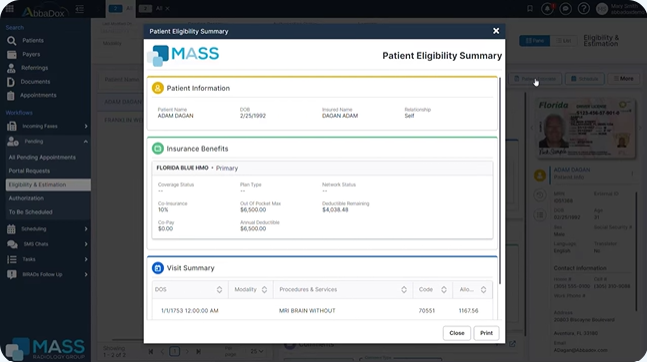This screenshot has height=362, width=647.
Task: Sort Visit Summary by DOS column
Action: pyautogui.click(x=219, y=290)
